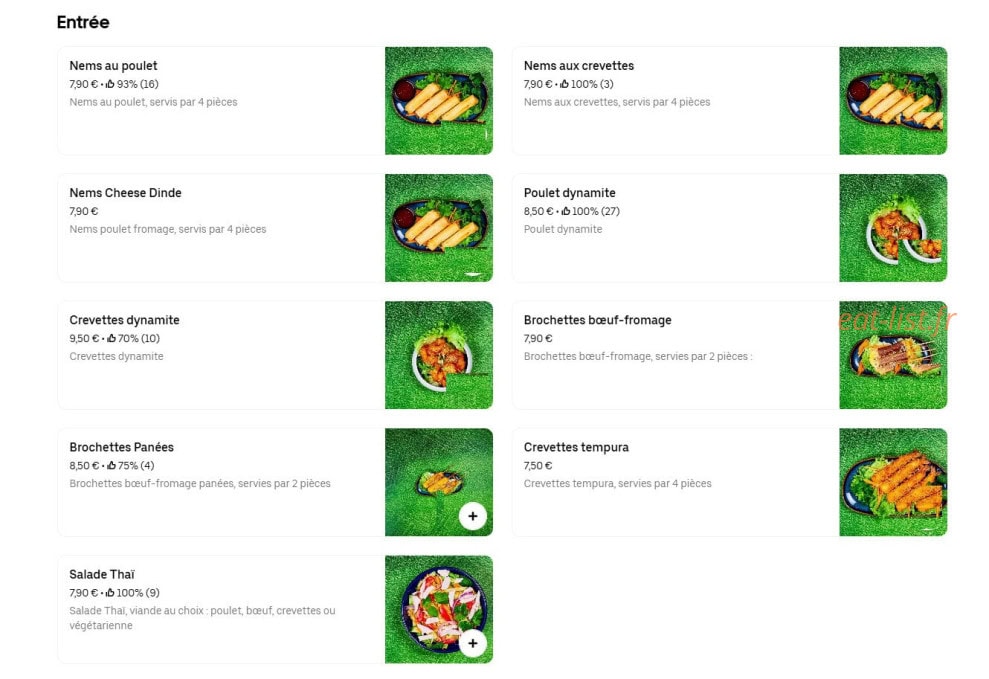Screen dimensions: 989x679
Task: Click the thumbs-up icon next to Poulet dynamite
Action: 566,211
